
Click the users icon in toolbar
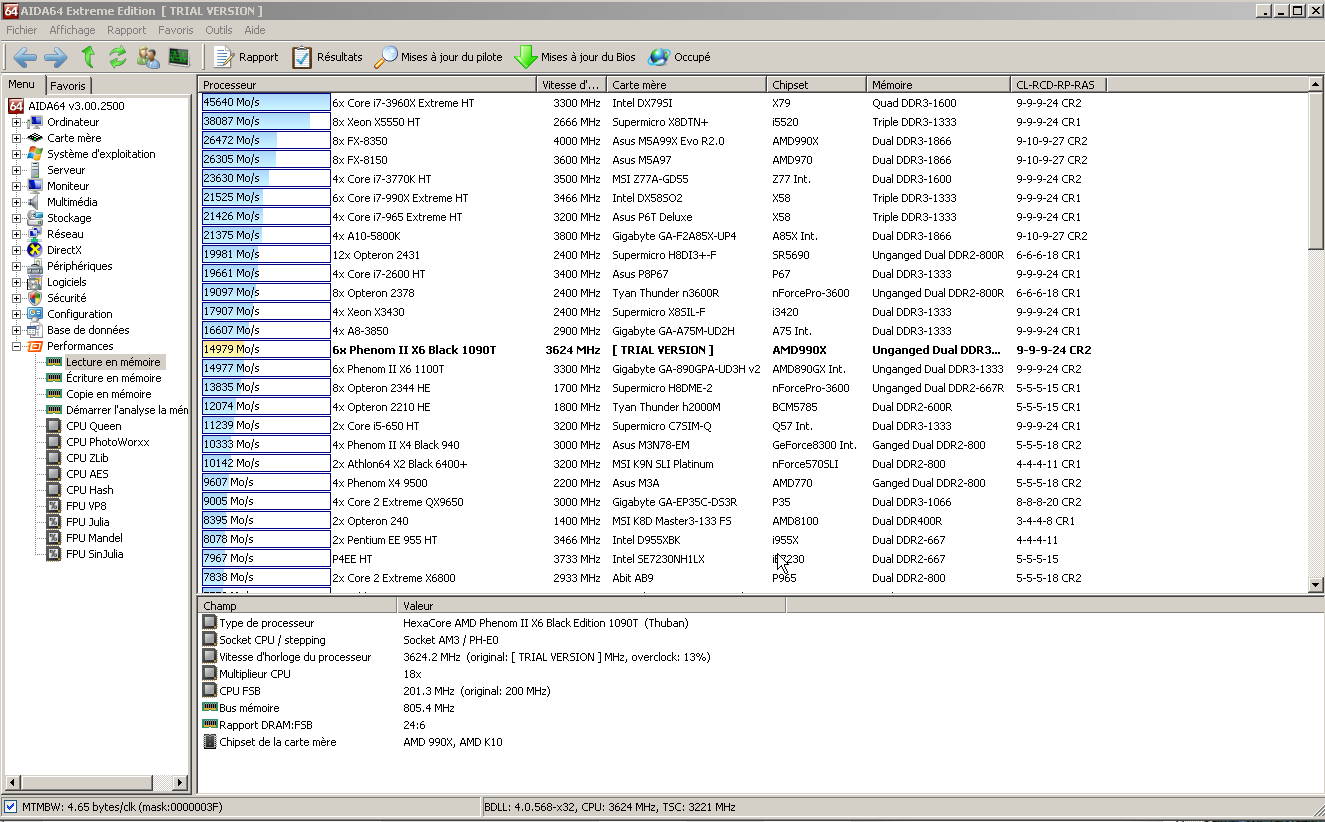(x=148, y=57)
